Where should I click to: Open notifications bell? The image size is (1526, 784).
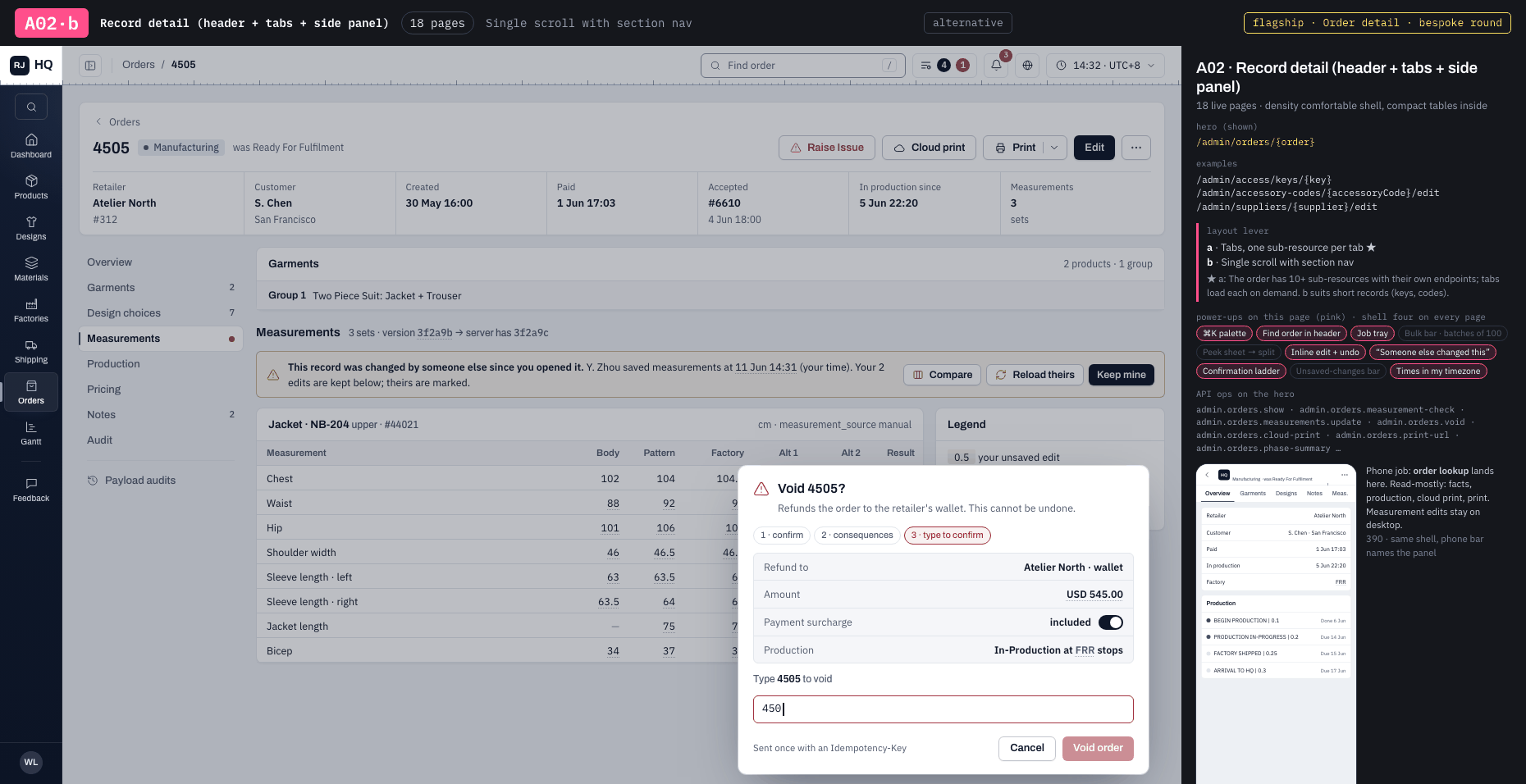click(x=996, y=65)
